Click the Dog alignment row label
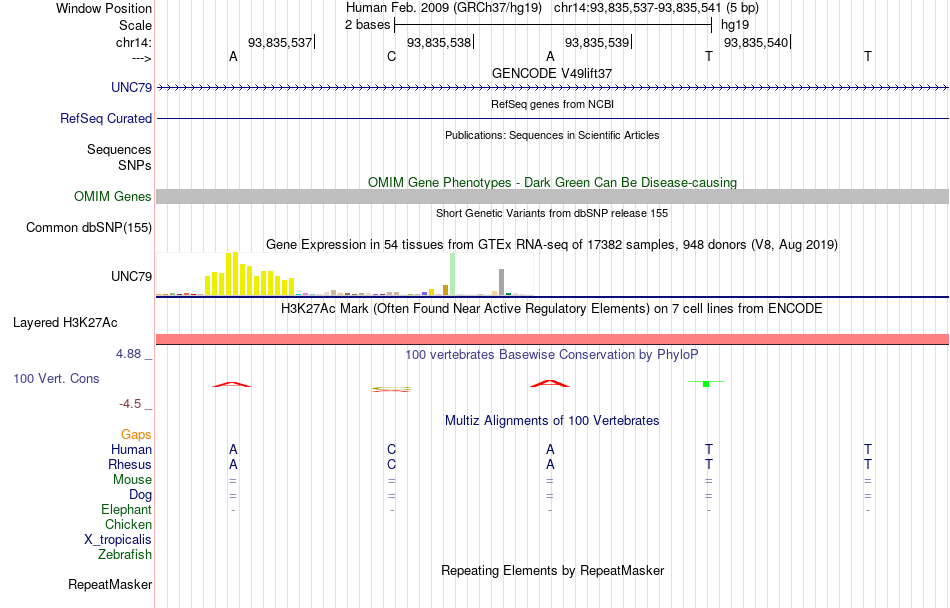Viewport: 950px width, 608px height. point(140,495)
